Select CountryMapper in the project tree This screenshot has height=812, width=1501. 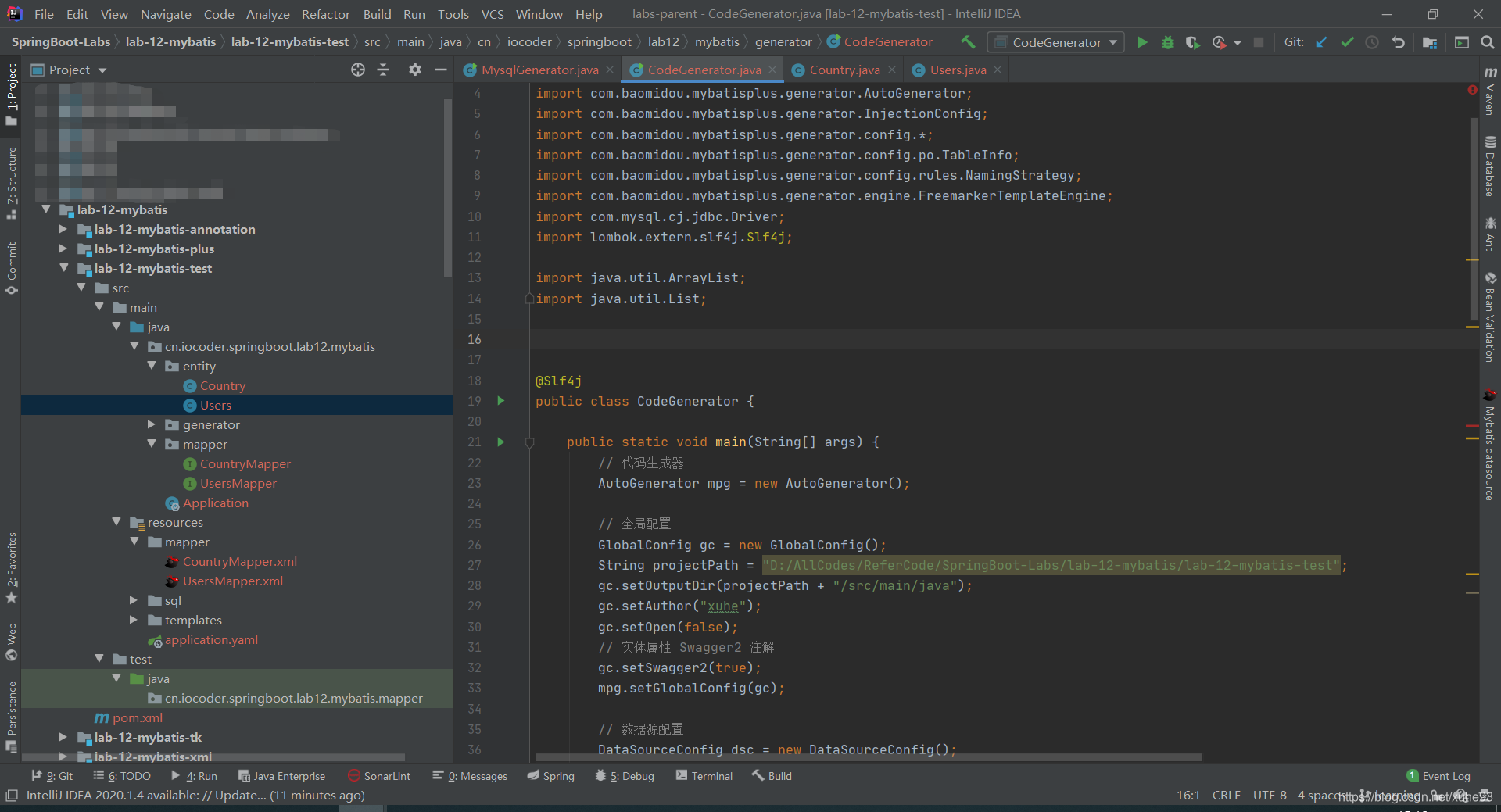coord(245,463)
